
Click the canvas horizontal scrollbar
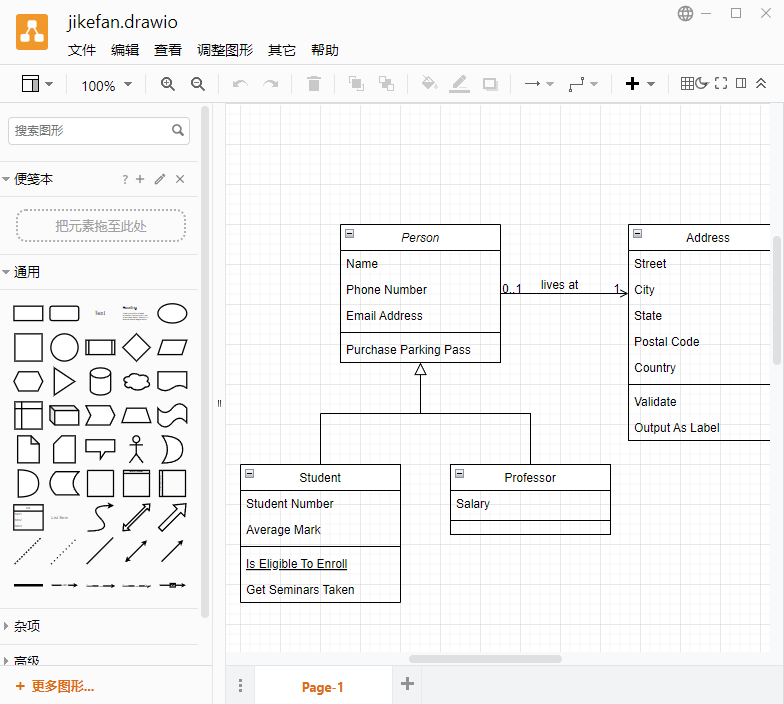click(485, 659)
